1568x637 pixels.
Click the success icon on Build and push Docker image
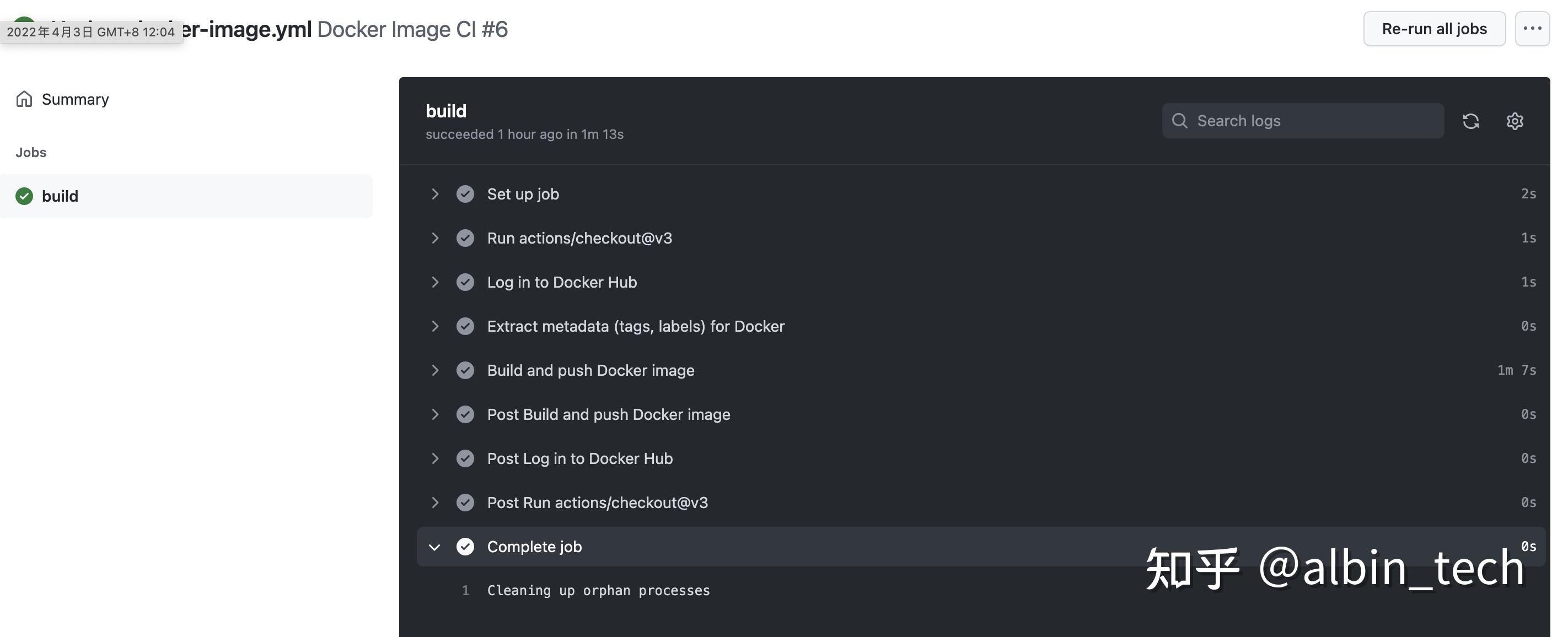[x=465, y=370]
